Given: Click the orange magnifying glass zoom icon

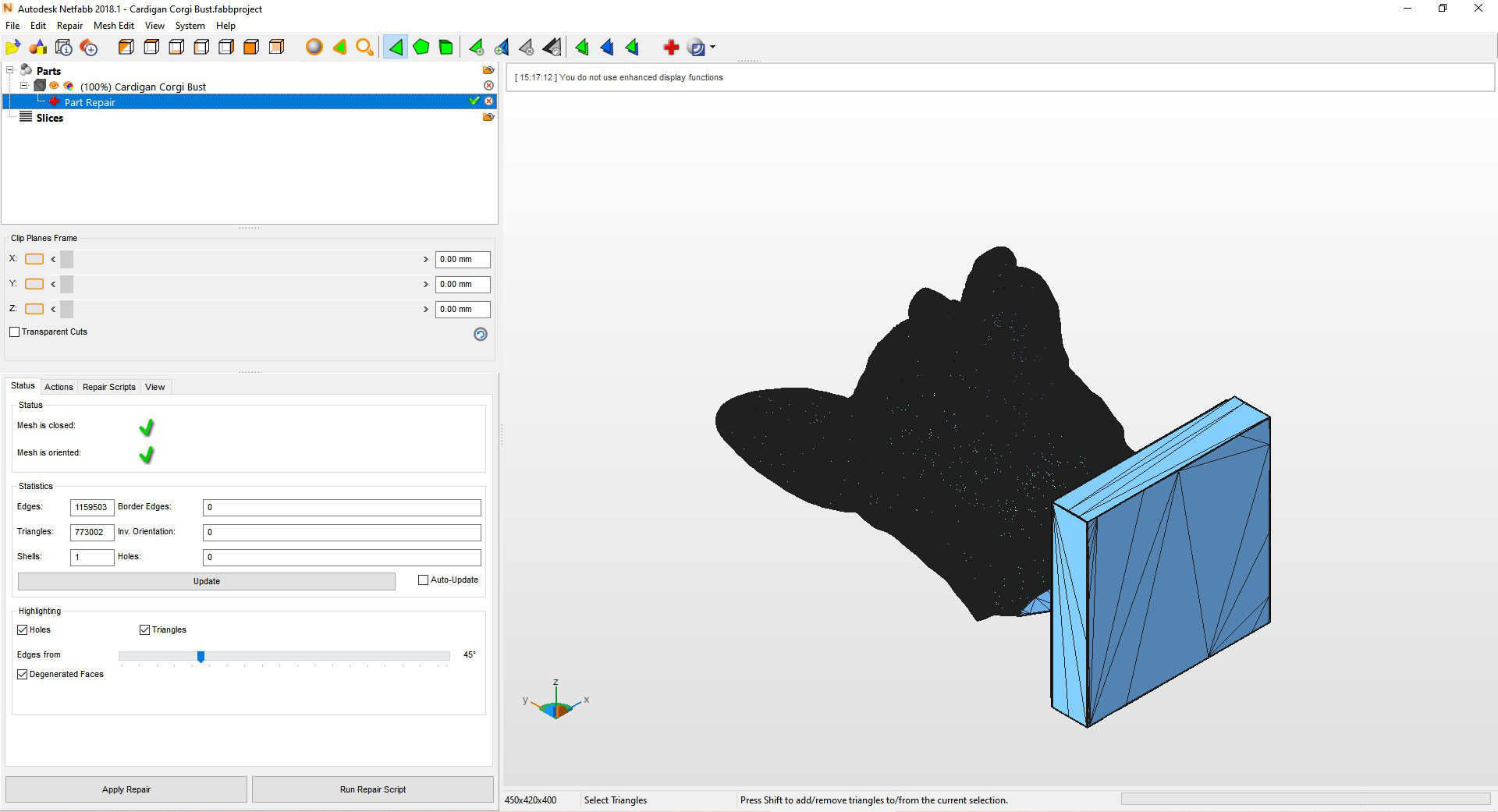Looking at the screenshot, I should 364,48.
